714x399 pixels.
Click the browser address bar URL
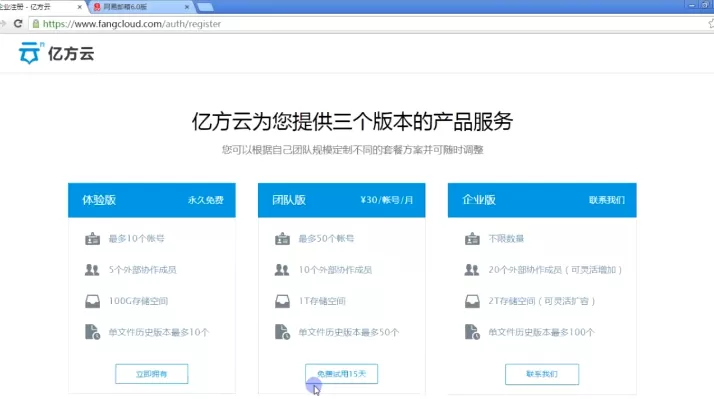click(x=132, y=24)
